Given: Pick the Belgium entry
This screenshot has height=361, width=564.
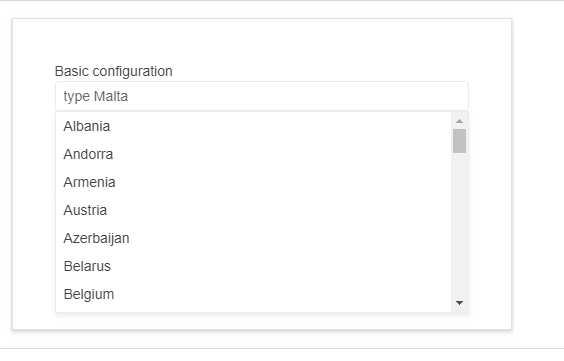Looking at the screenshot, I should tap(89, 294).
